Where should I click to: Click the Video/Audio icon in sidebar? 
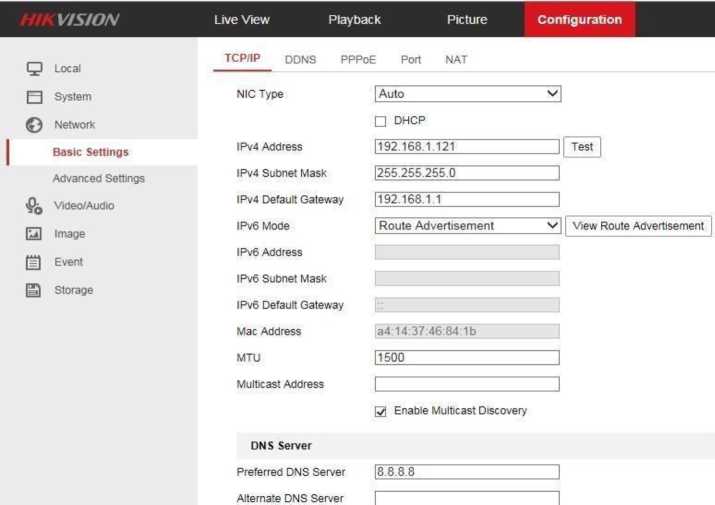(x=34, y=206)
